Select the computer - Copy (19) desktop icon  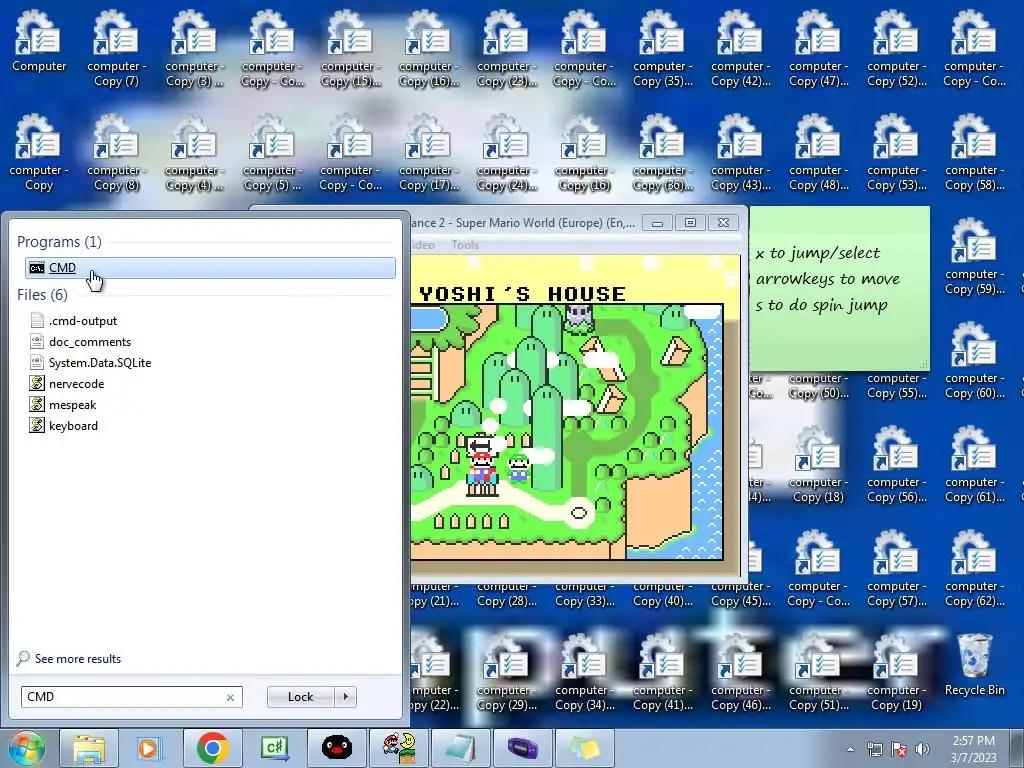coord(896,672)
